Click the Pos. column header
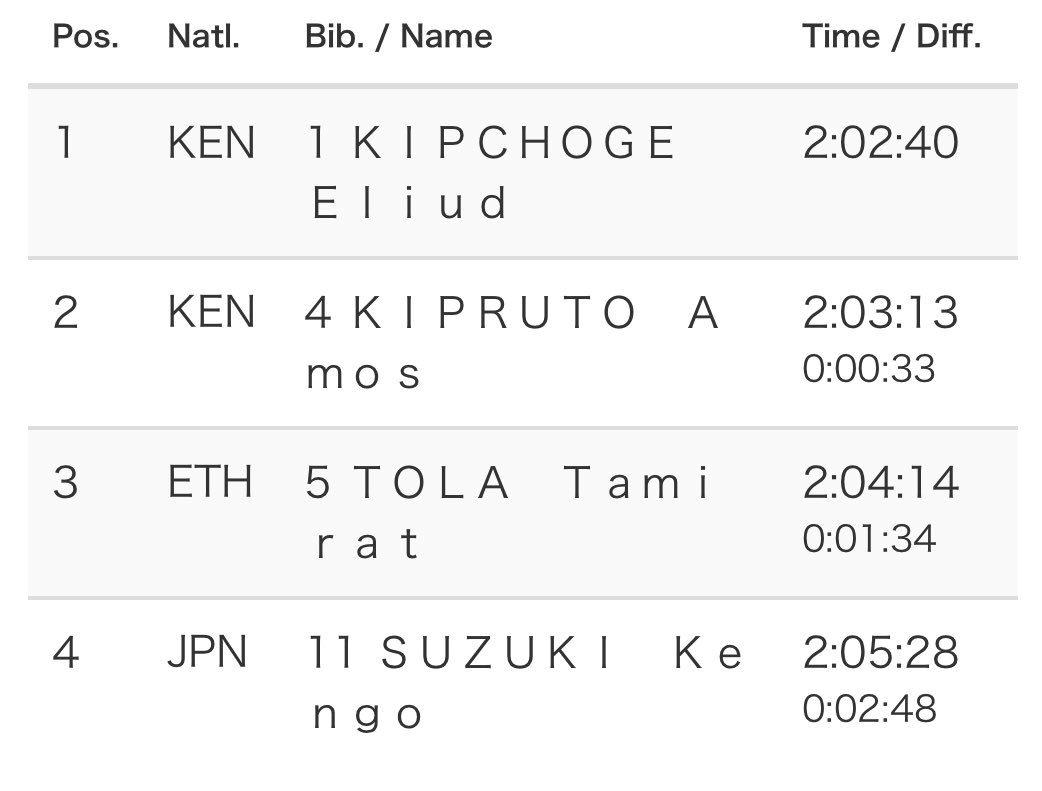This screenshot has height=791, width=1042. (85, 37)
